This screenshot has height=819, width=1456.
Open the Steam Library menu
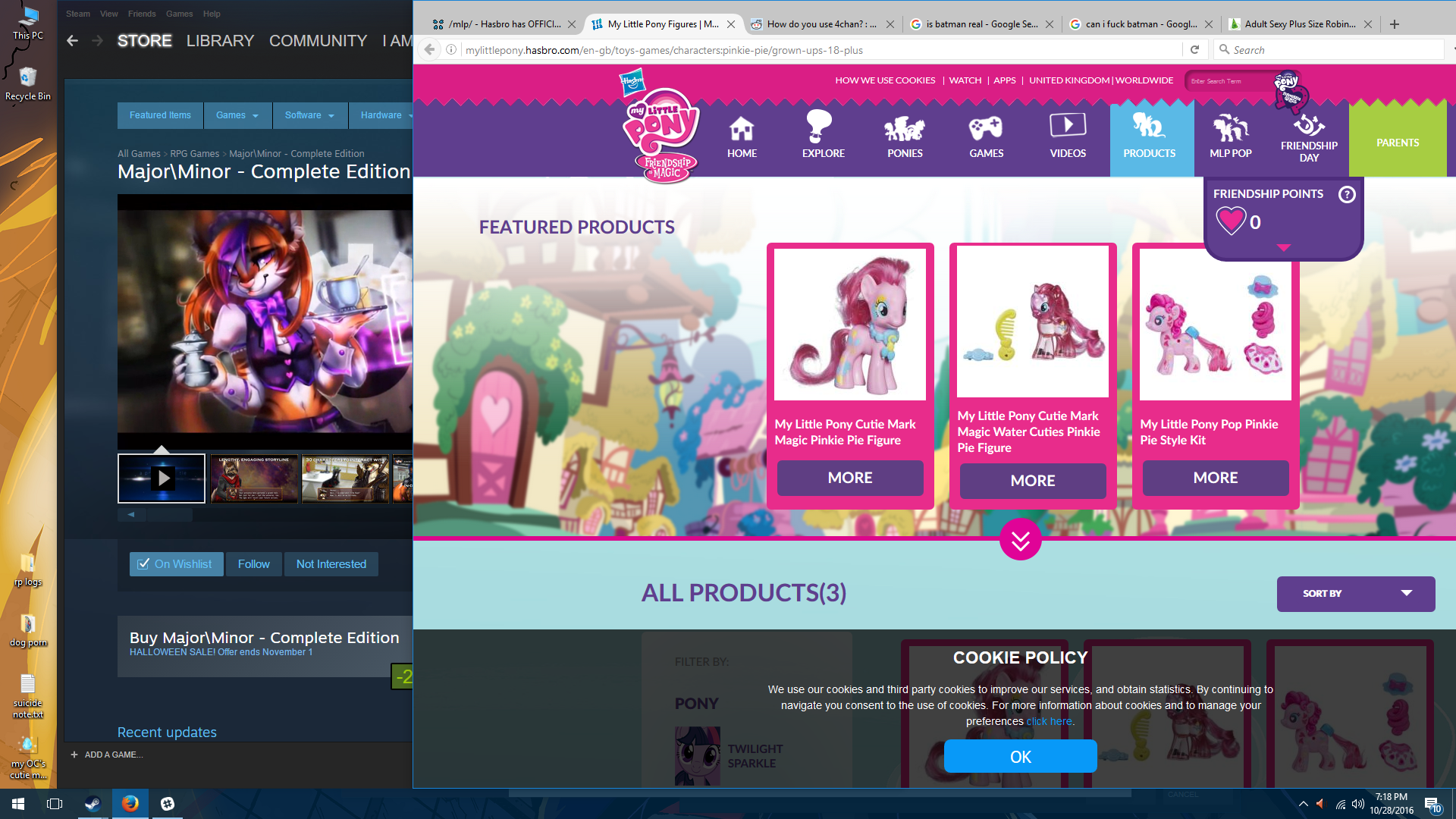point(220,41)
